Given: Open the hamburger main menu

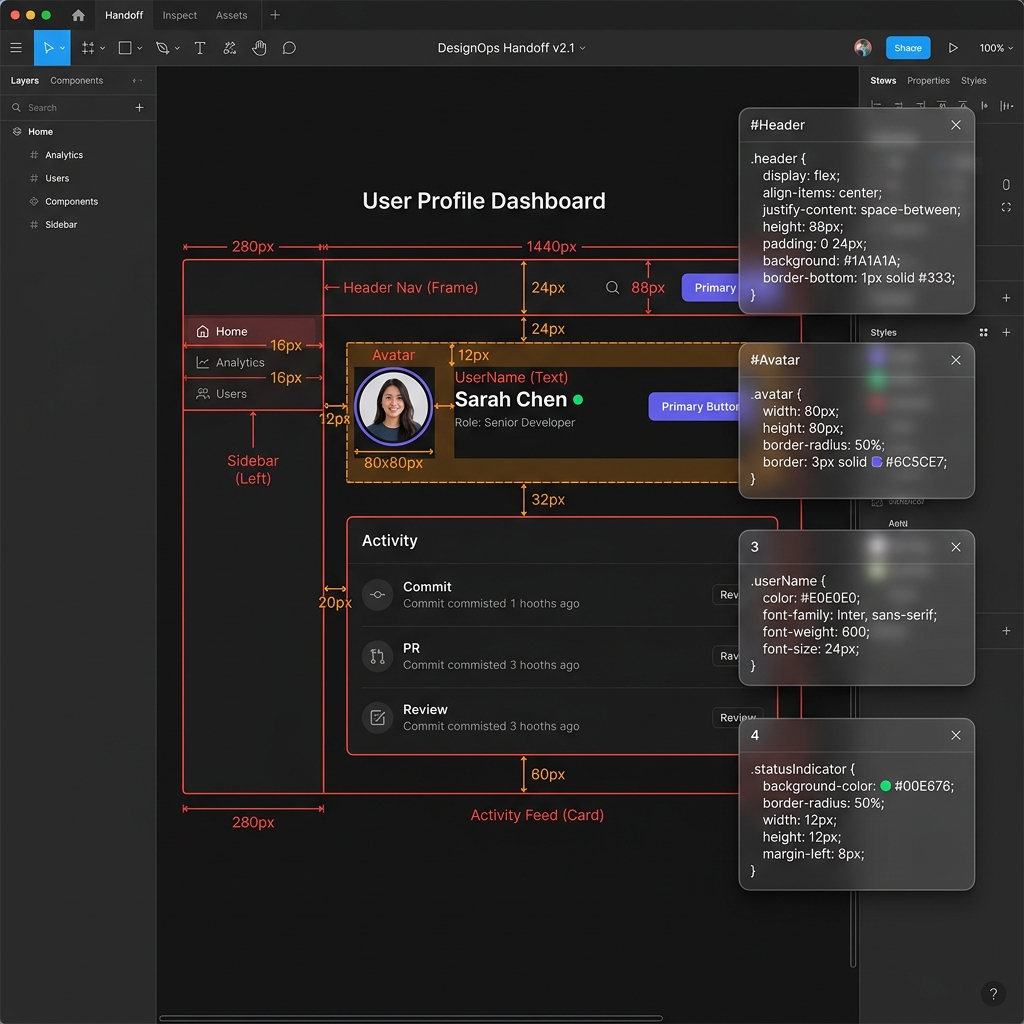Looking at the screenshot, I should click(x=16, y=48).
